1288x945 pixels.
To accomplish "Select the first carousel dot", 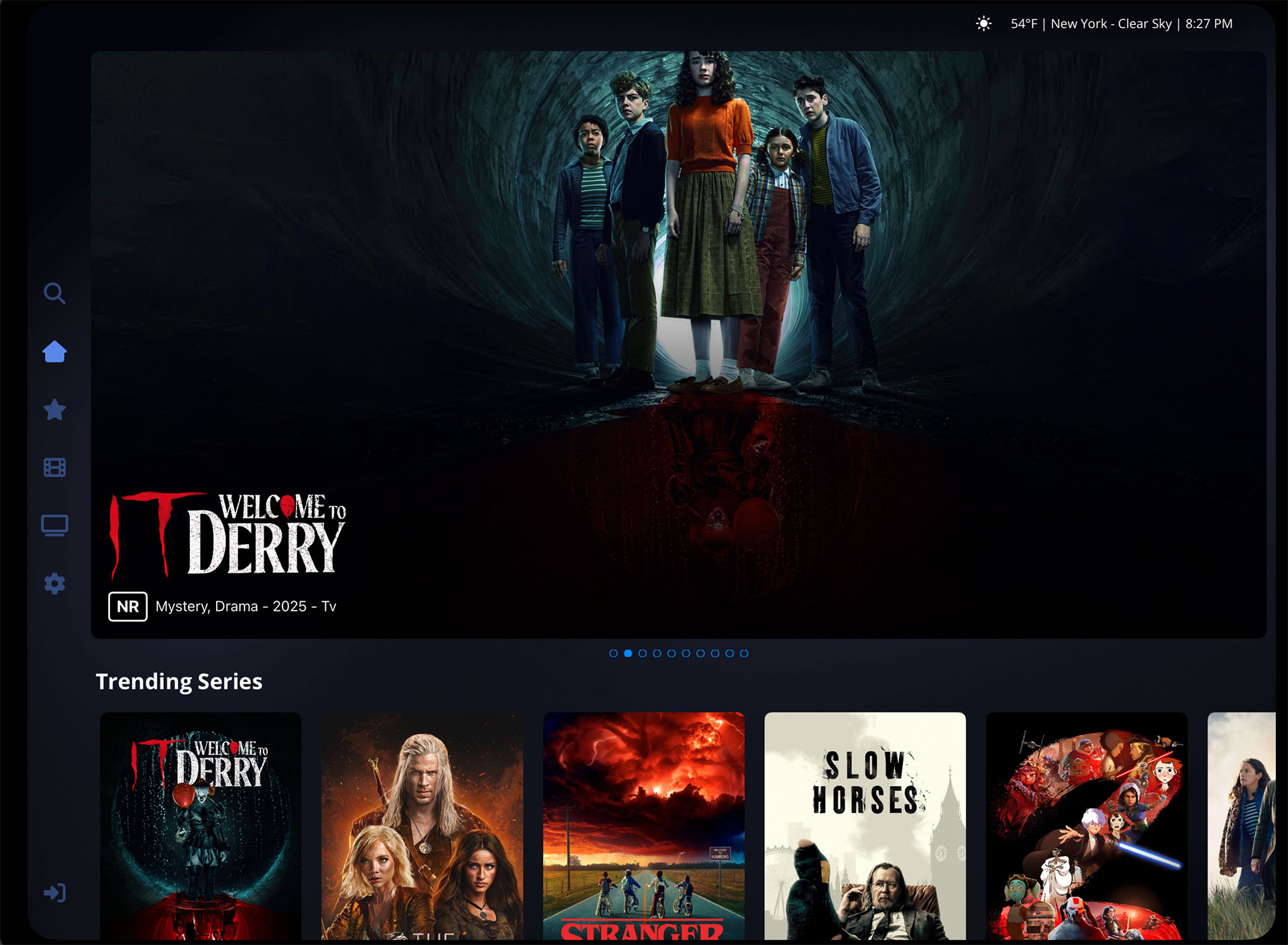I will [x=613, y=653].
